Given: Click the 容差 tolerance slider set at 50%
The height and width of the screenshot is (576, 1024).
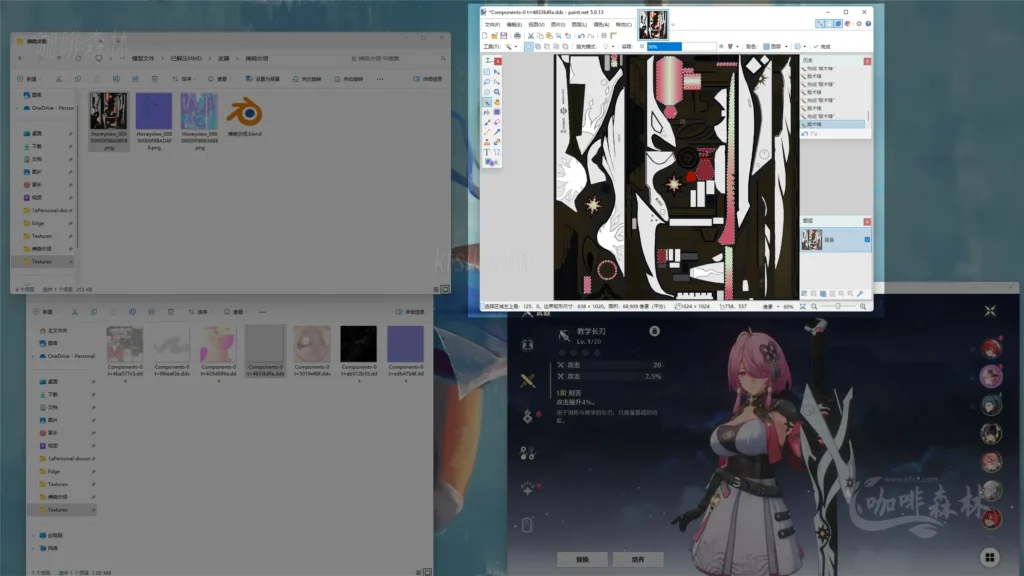Looking at the screenshot, I should click(x=665, y=47).
